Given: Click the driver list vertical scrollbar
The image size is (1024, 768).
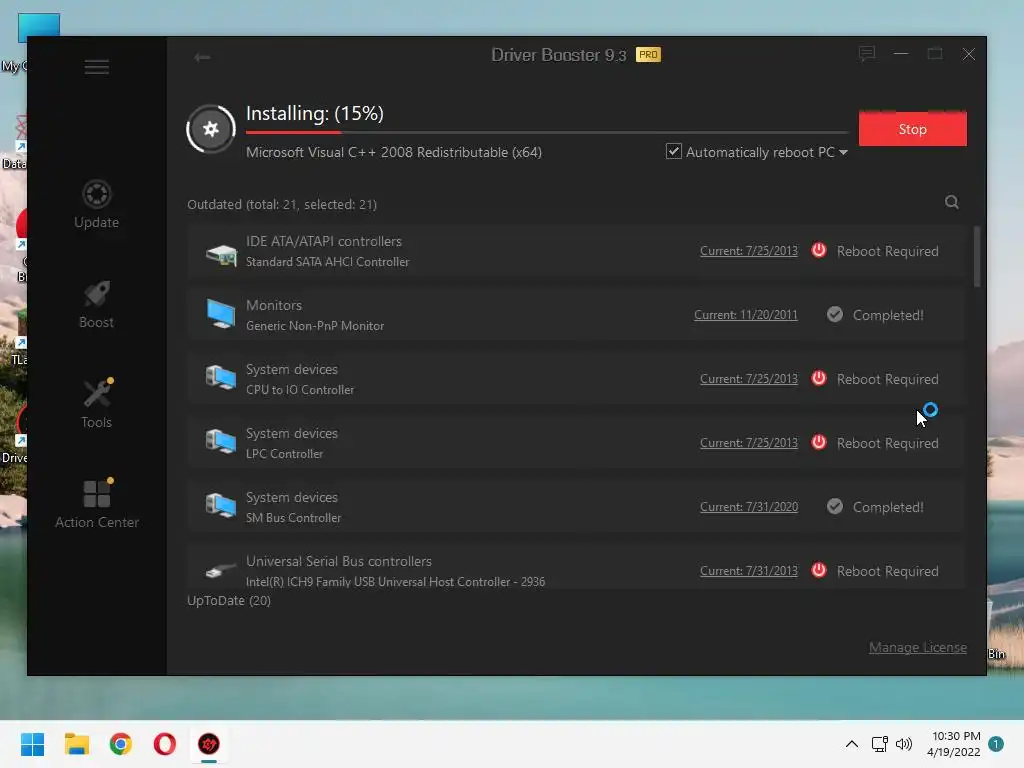Looking at the screenshot, I should coord(977,257).
